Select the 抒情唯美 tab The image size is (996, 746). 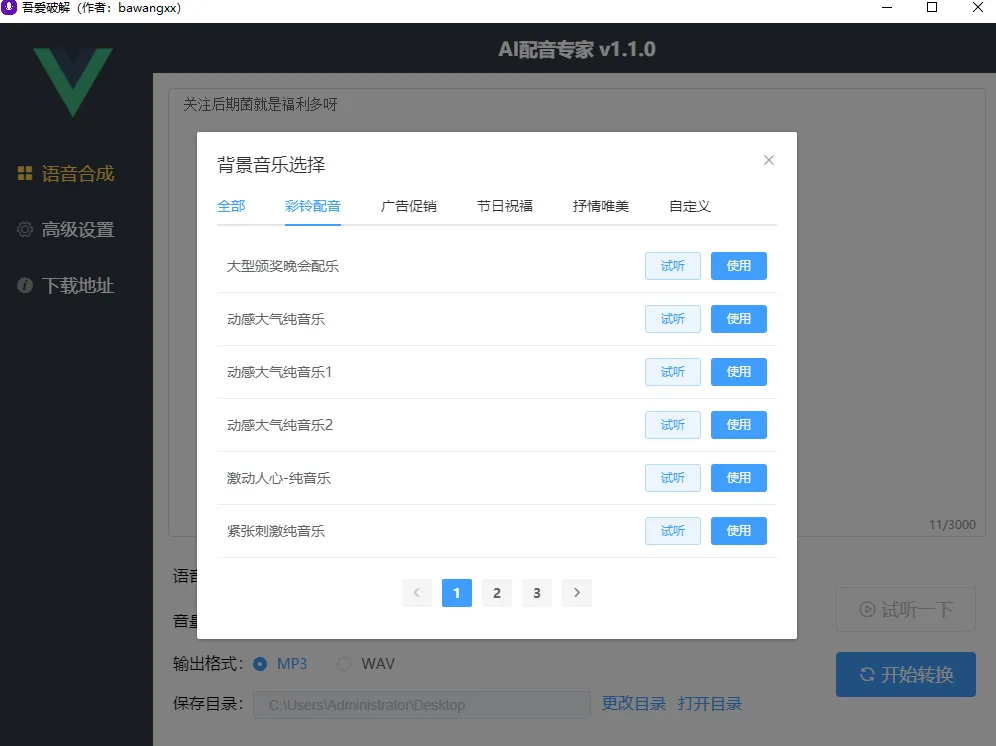tap(601, 206)
